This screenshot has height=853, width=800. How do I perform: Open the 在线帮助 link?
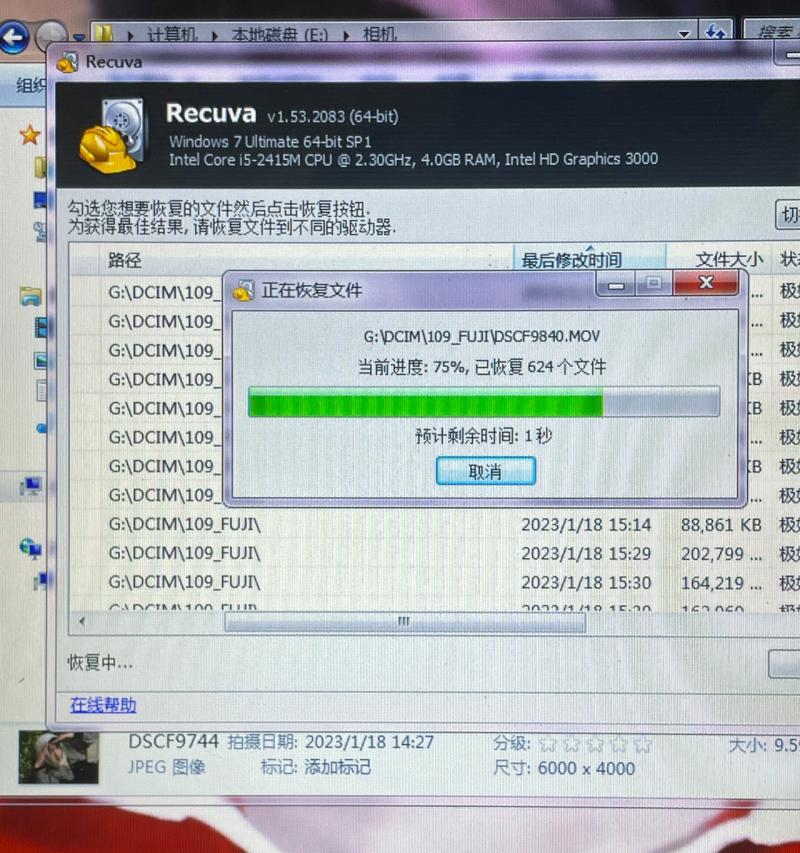point(103,705)
